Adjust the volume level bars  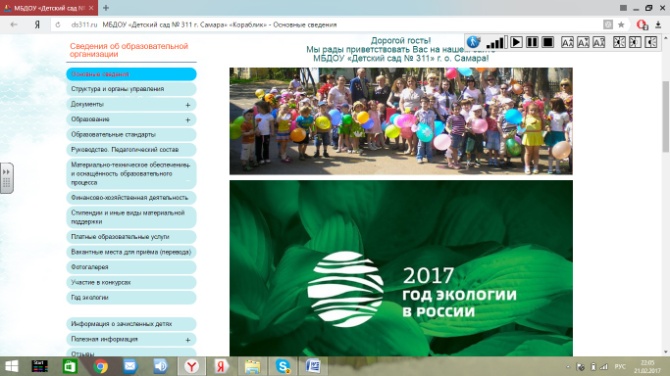coord(496,42)
